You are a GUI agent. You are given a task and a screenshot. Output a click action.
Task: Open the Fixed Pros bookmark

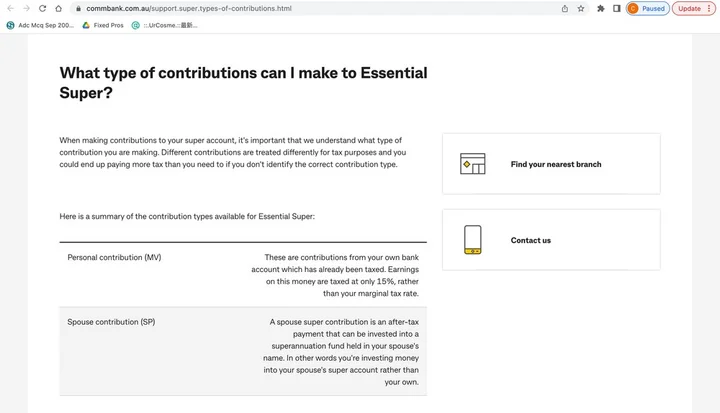[103, 25]
